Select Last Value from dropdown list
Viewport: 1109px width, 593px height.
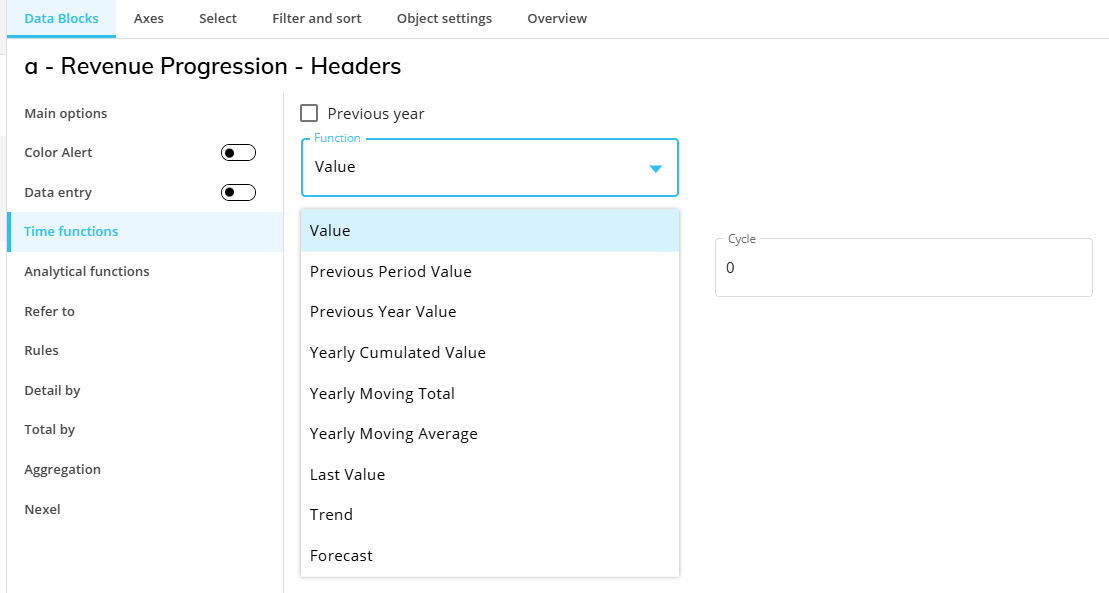pos(347,474)
